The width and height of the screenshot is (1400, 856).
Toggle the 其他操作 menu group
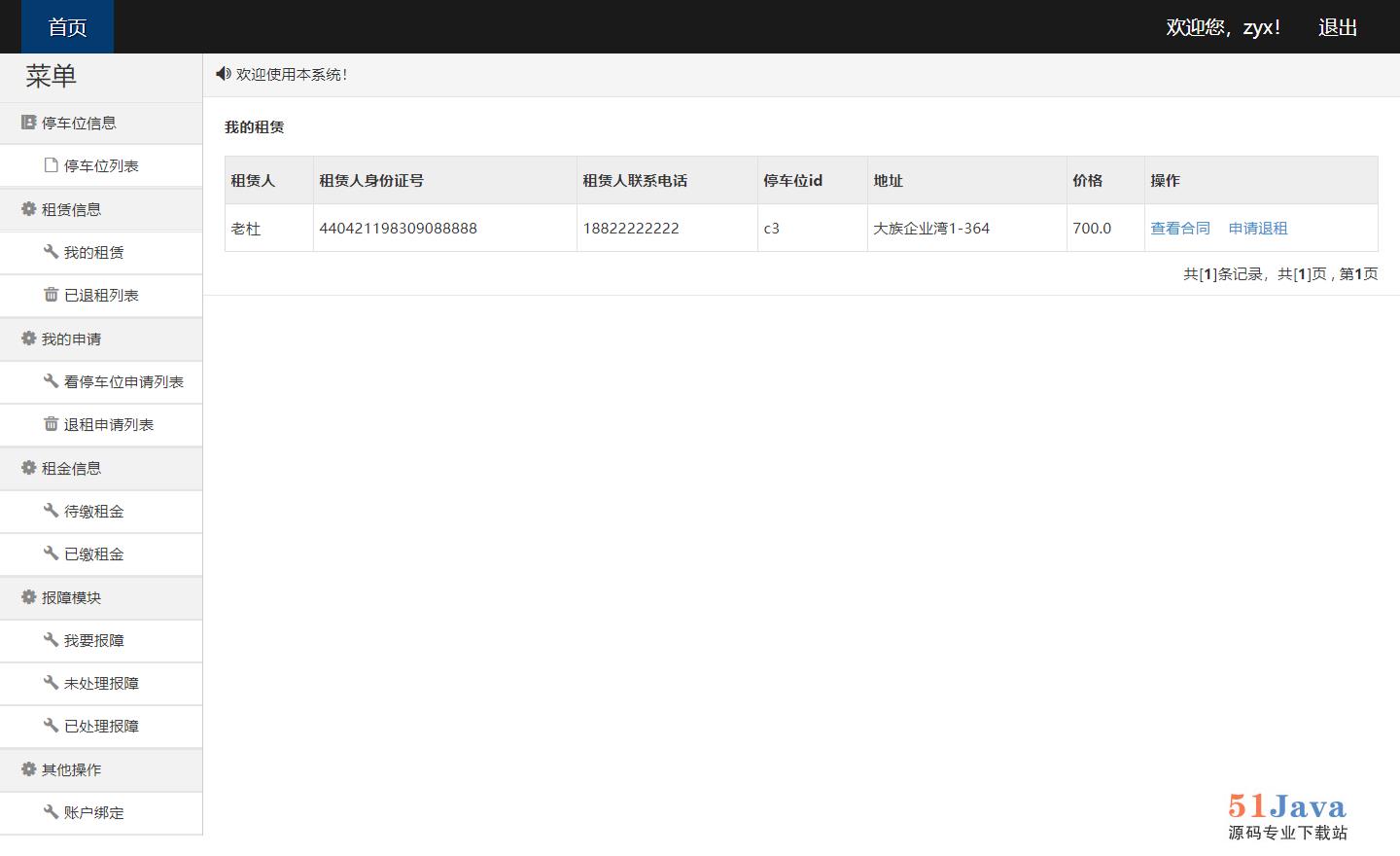[71, 769]
